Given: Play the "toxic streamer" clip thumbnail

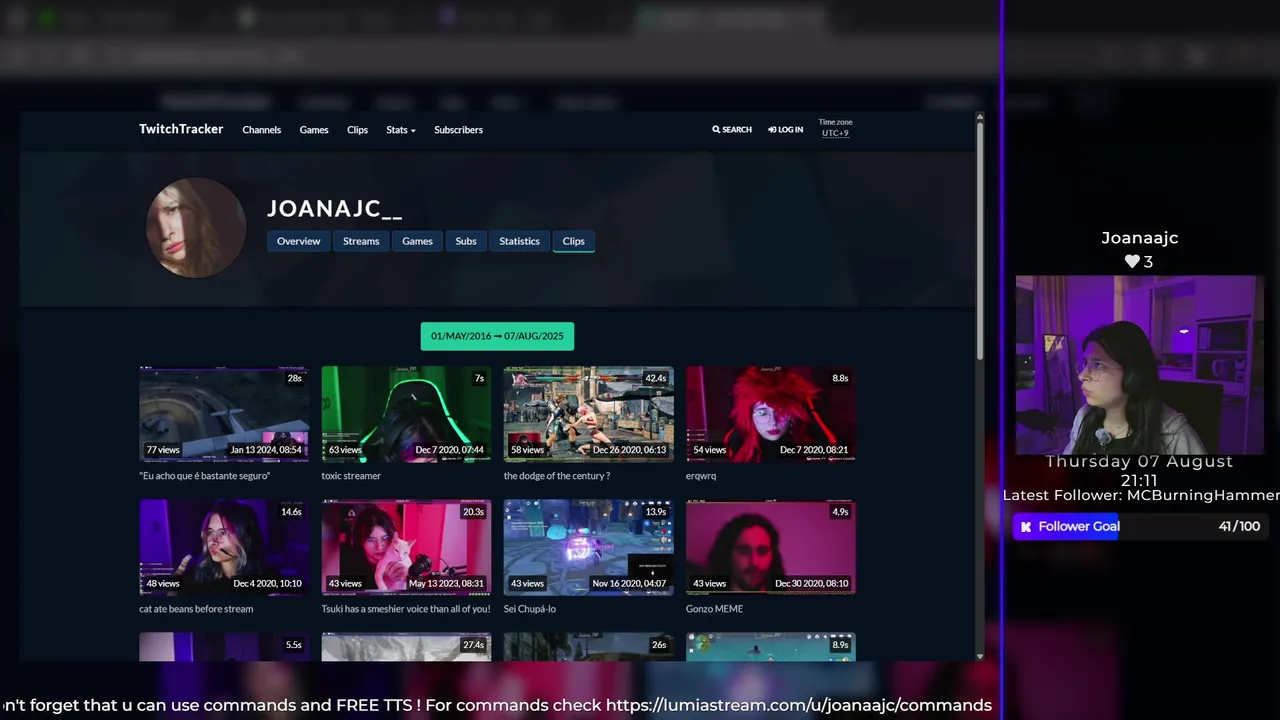Looking at the screenshot, I should [406, 414].
